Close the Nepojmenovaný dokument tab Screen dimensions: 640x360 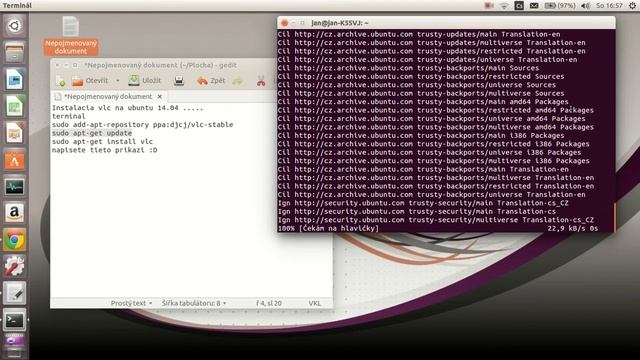click(x=160, y=97)
